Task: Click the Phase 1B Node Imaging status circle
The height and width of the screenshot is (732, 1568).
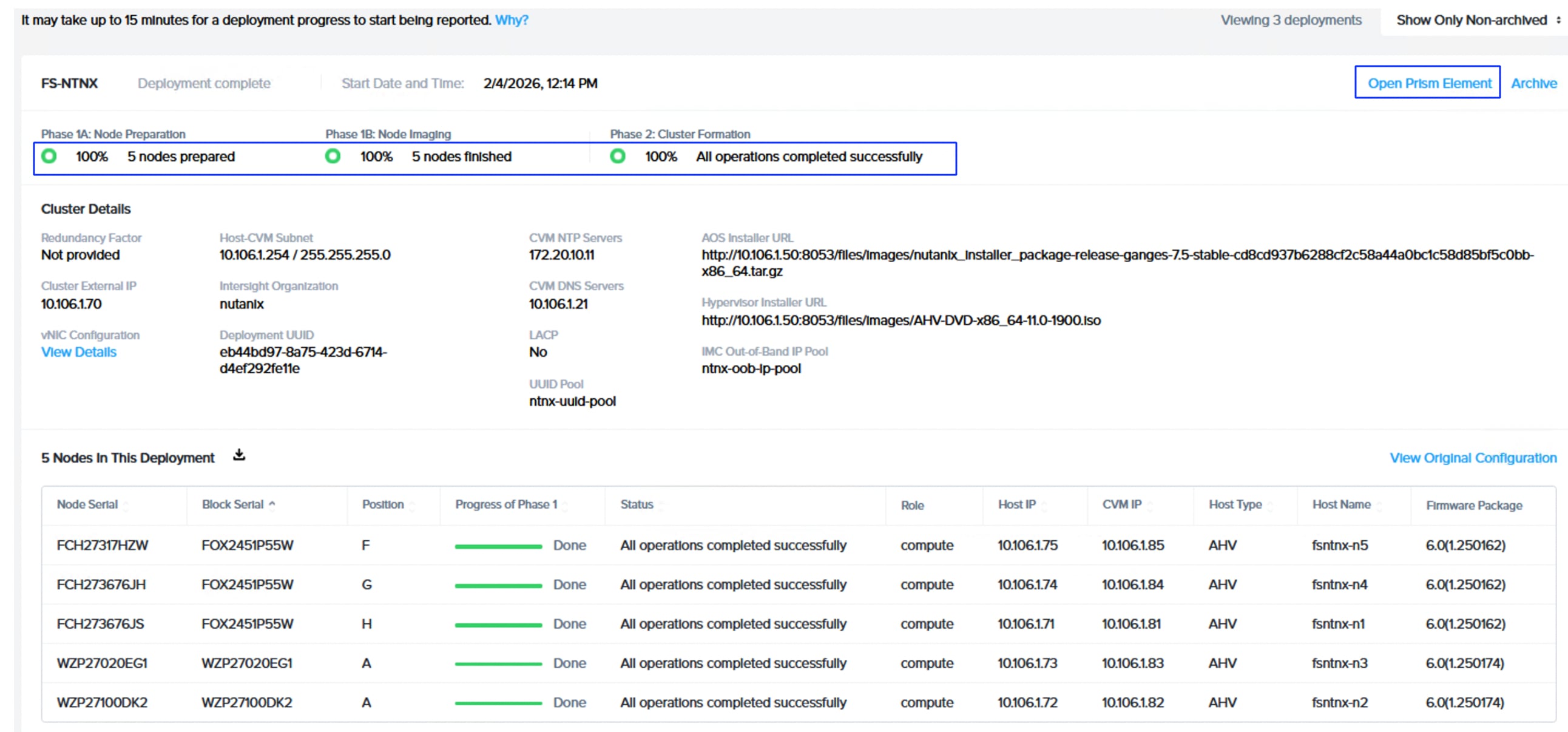Action: pyautogui.click(x=333, y=156)
